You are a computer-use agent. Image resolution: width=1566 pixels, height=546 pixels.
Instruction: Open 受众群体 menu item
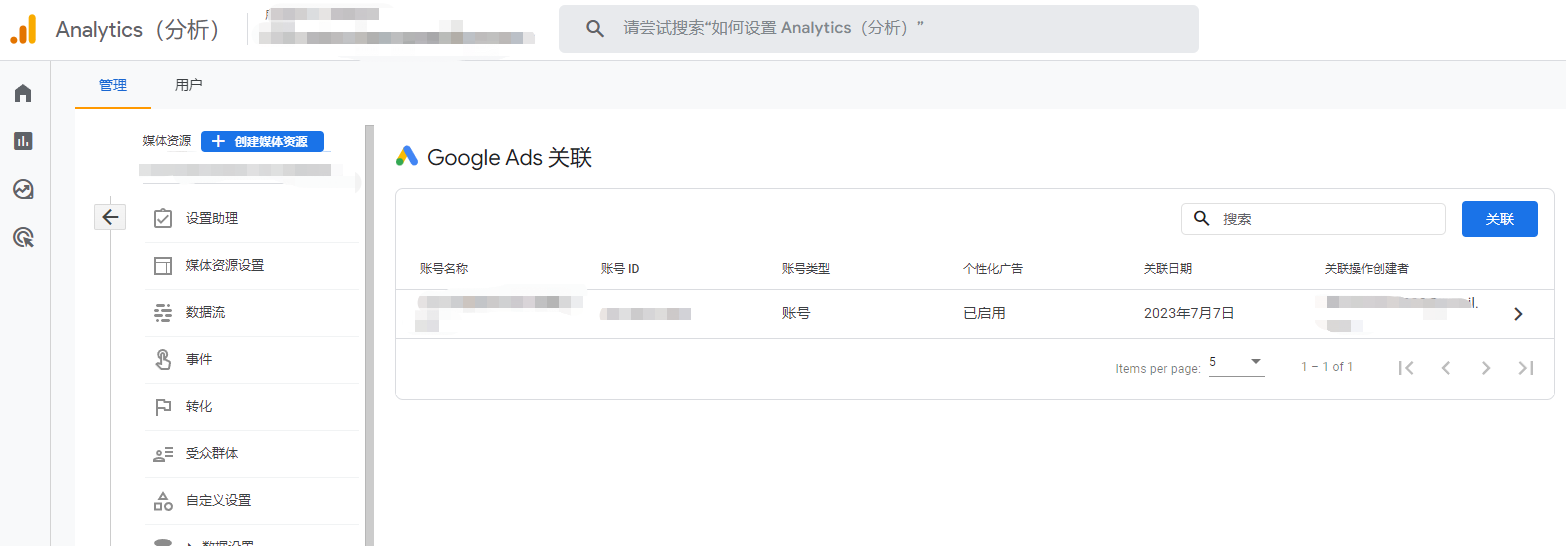coord(251,454)
